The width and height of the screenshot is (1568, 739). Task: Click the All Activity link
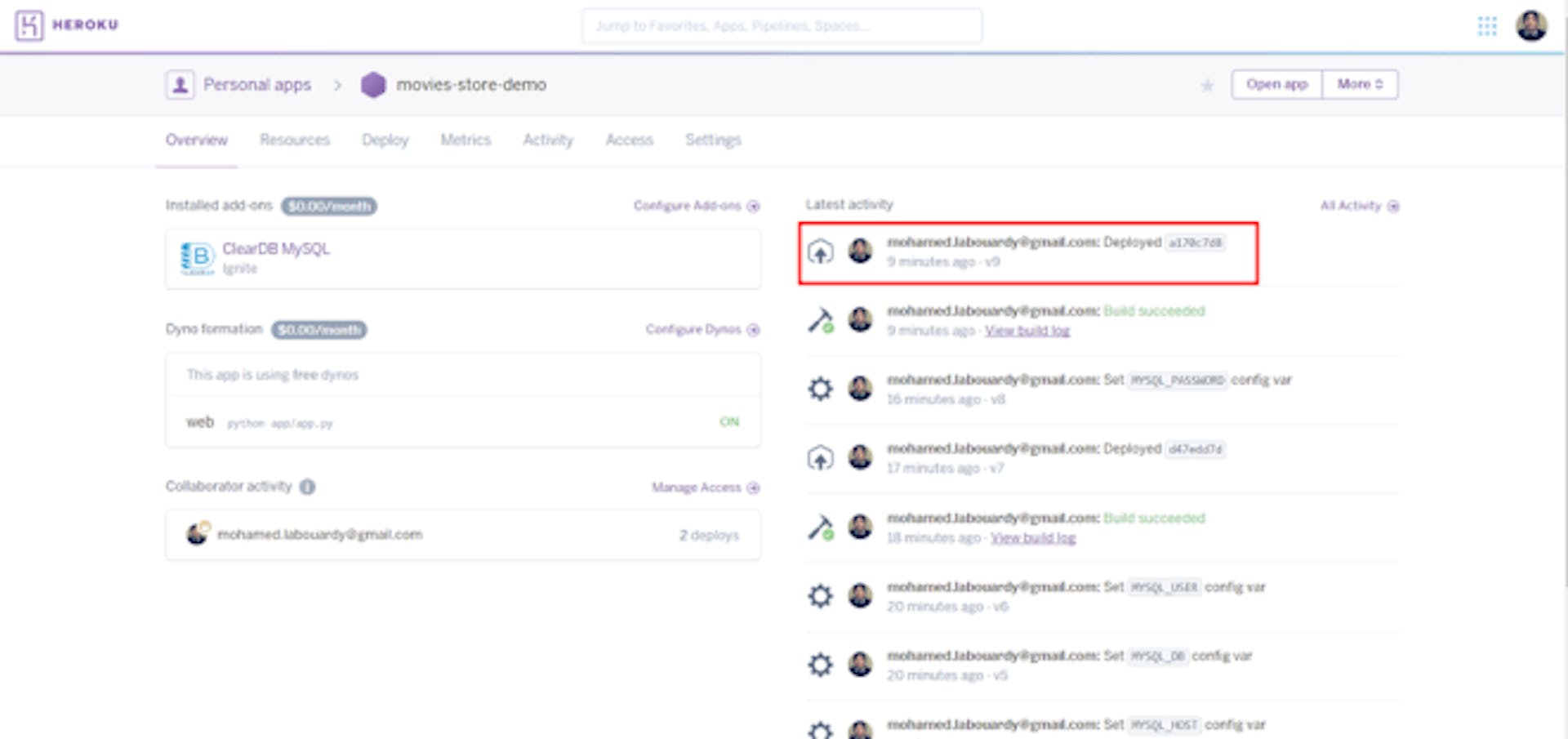click(x=1351, y=206)
